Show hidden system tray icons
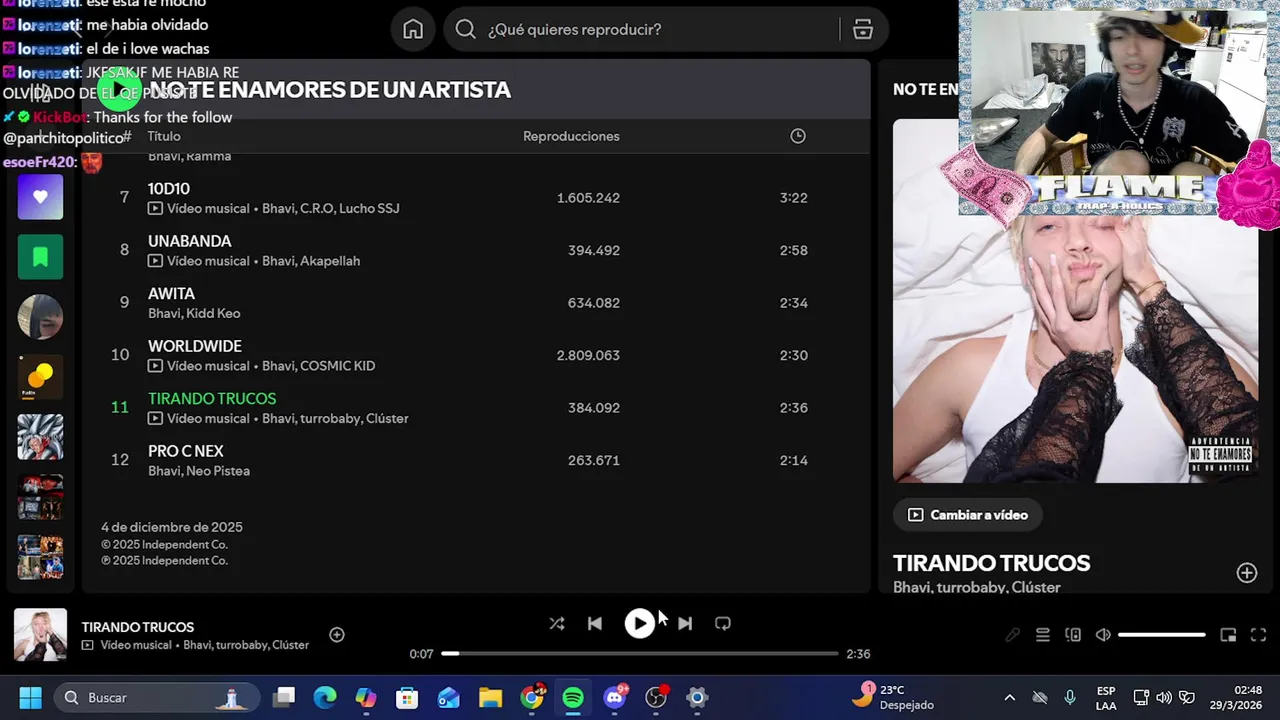The image size is (1280, 720). tap(1009, 697)
